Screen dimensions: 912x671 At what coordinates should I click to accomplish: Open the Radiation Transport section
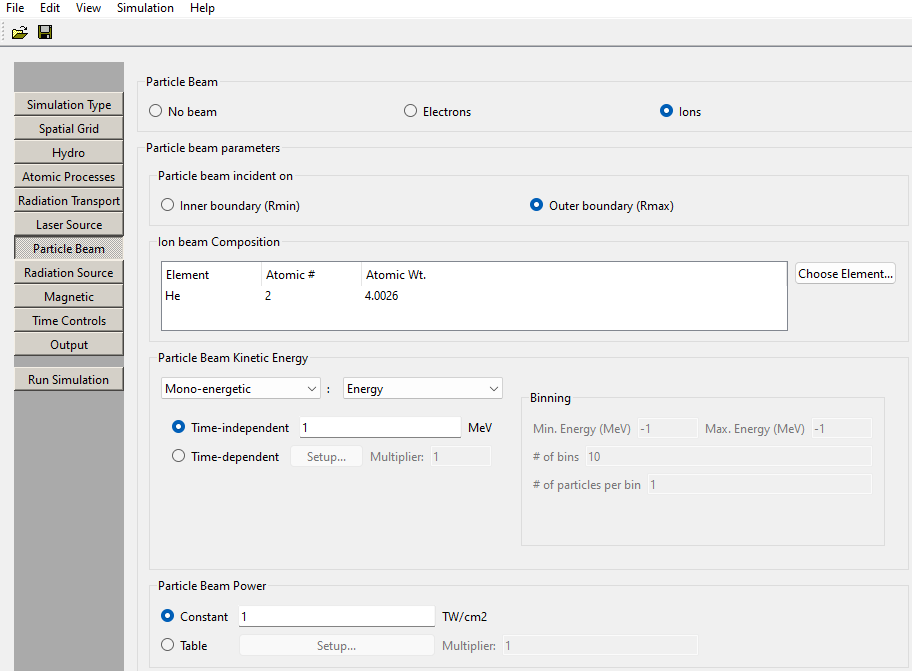pyautogui.click(x=69, y=201)
